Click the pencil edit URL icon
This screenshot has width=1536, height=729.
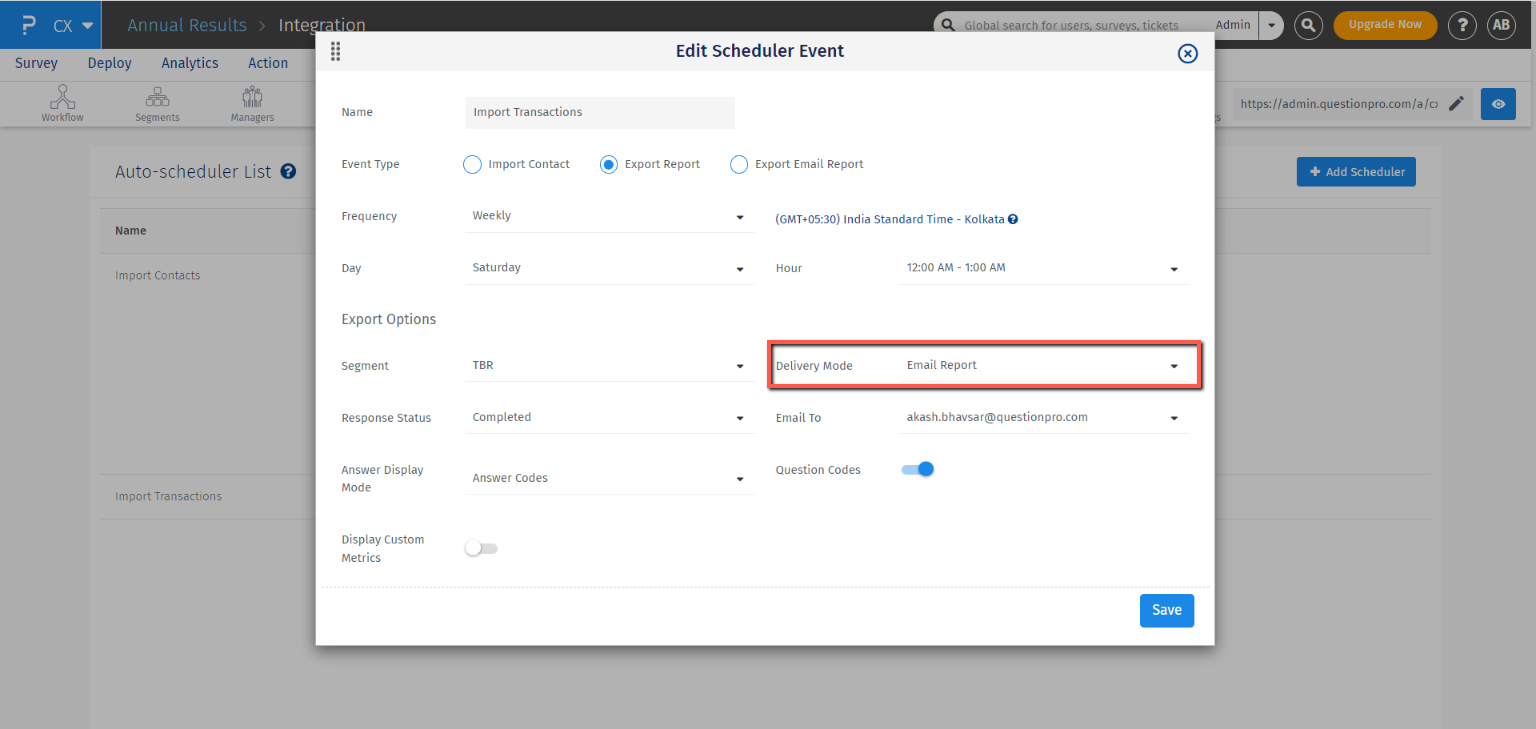pyautogui.click(x=1457, y=103)
